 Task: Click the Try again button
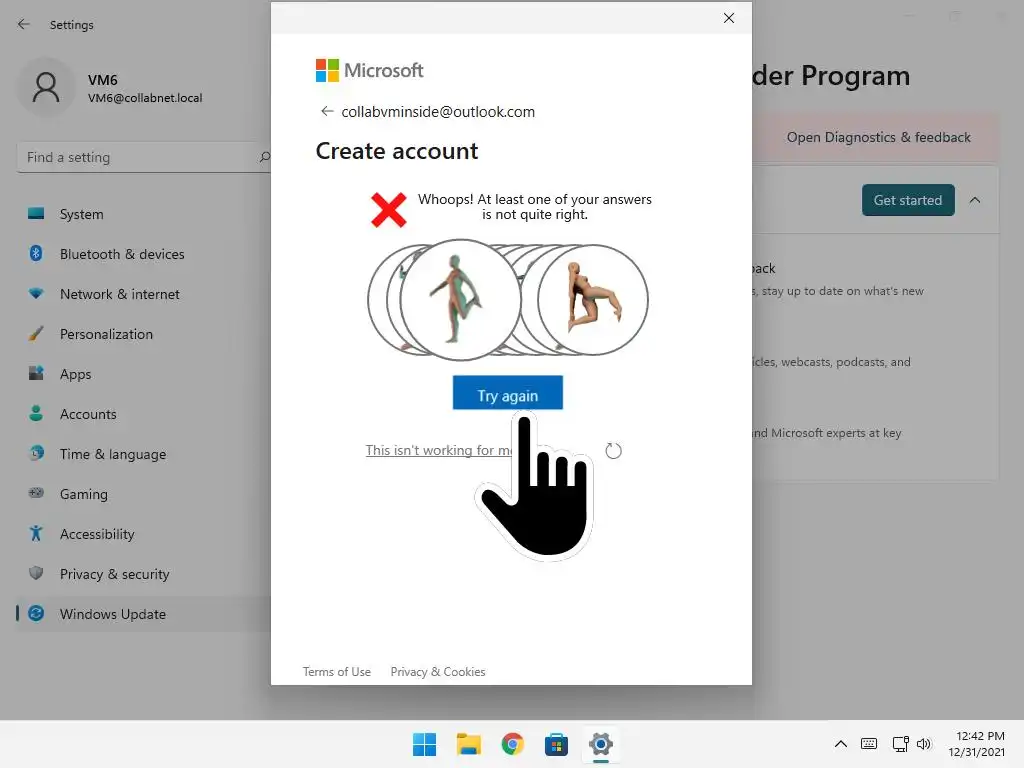507,392
